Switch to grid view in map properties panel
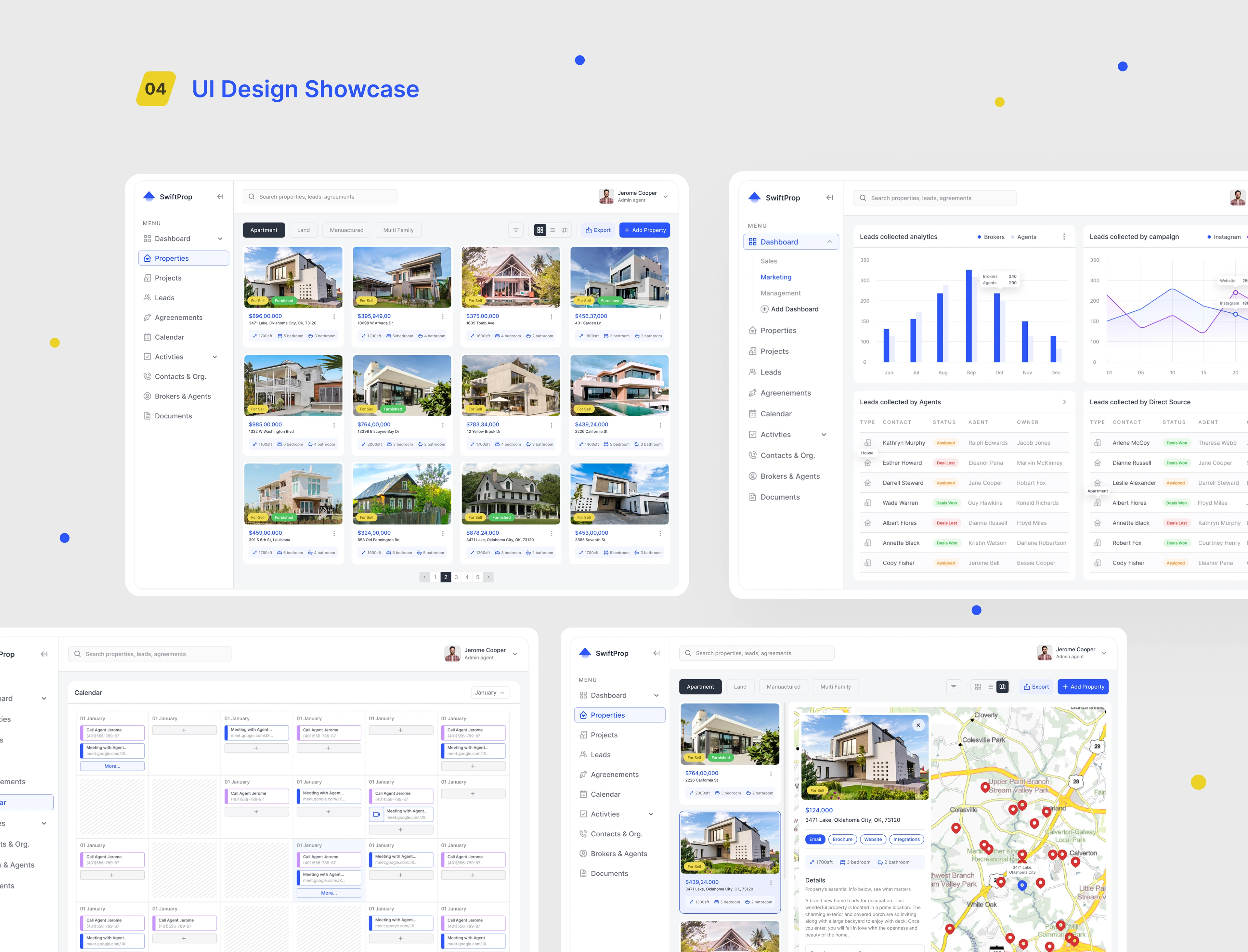Screen dimensions: 1248x952 click(978, 687)
